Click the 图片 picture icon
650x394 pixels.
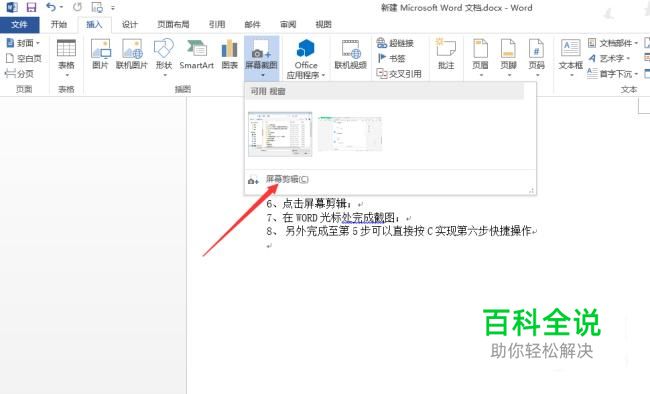(x=101, y=54)
